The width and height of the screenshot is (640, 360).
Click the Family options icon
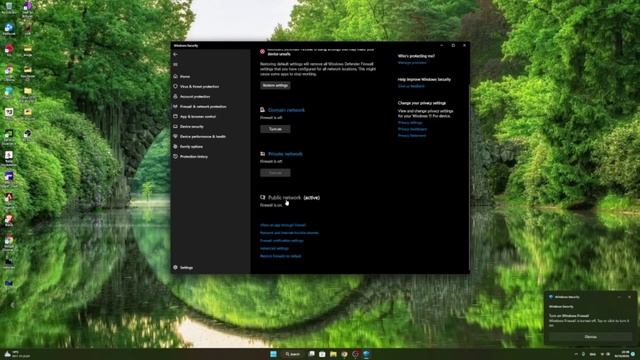coord(176,147)
